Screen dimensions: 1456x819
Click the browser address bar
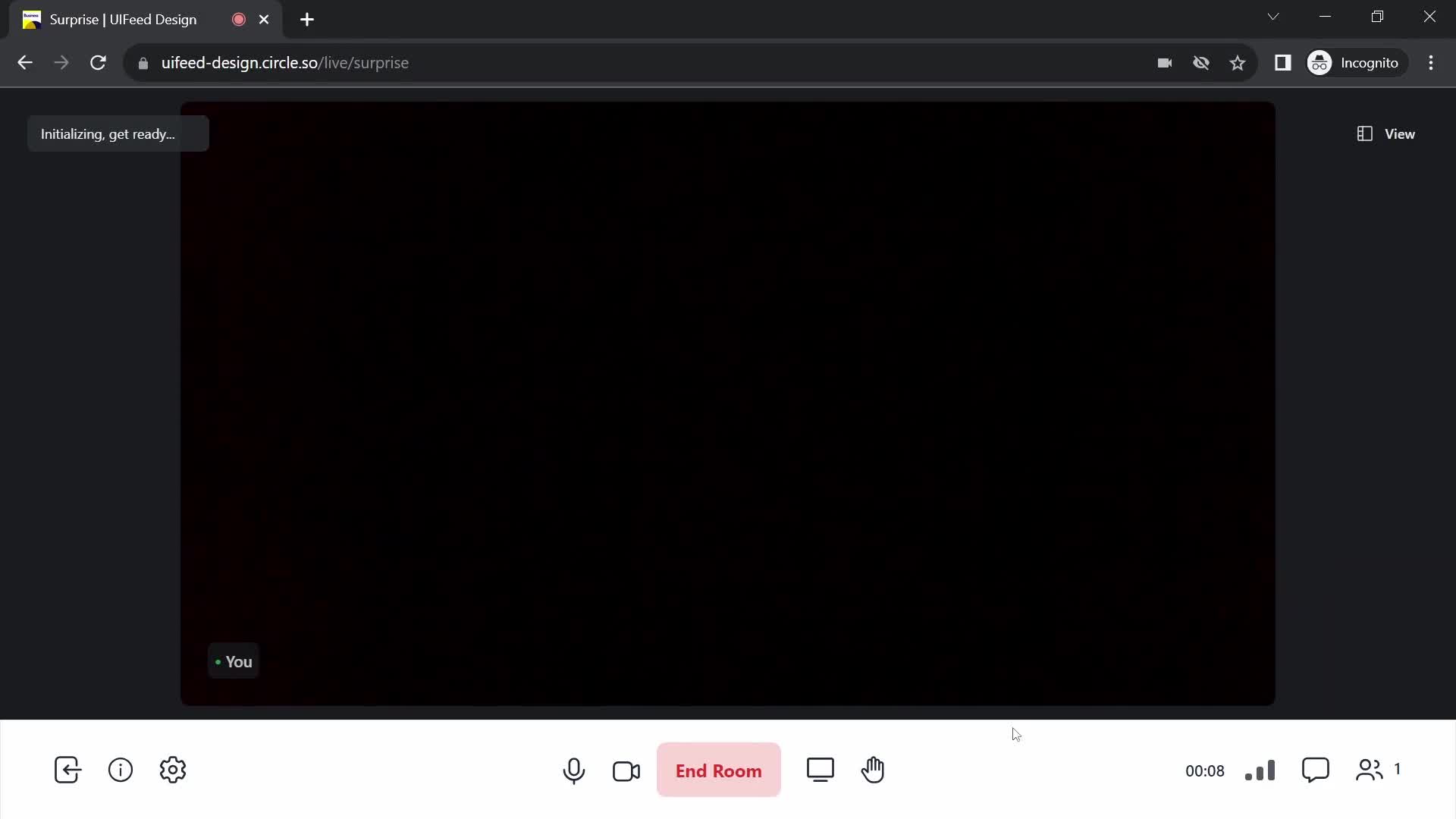pos(283,63)
